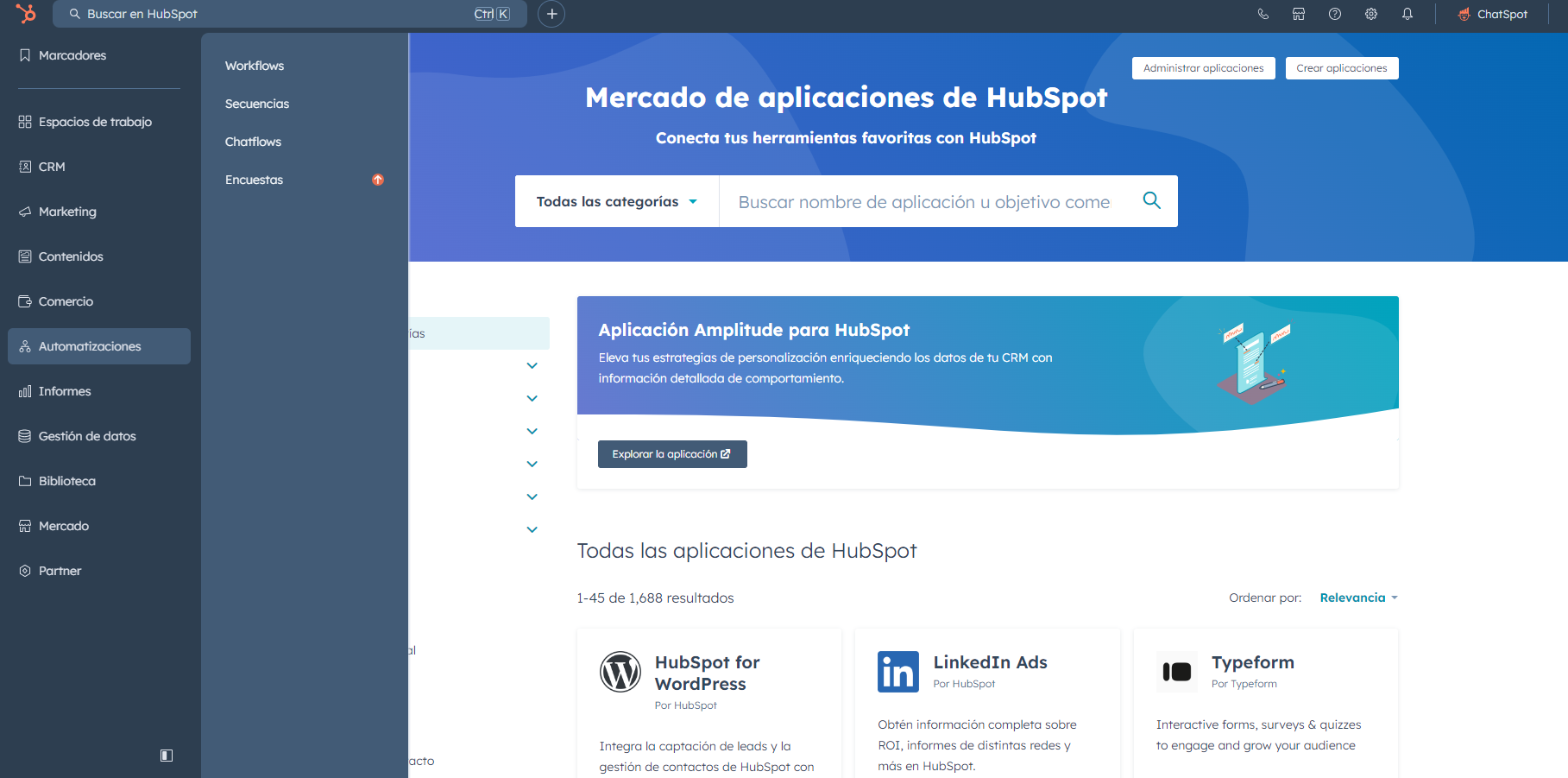Open the Comercio sidebar menu
The image size is (1568, 778).
pyautogui.click(x=99, y=301)
